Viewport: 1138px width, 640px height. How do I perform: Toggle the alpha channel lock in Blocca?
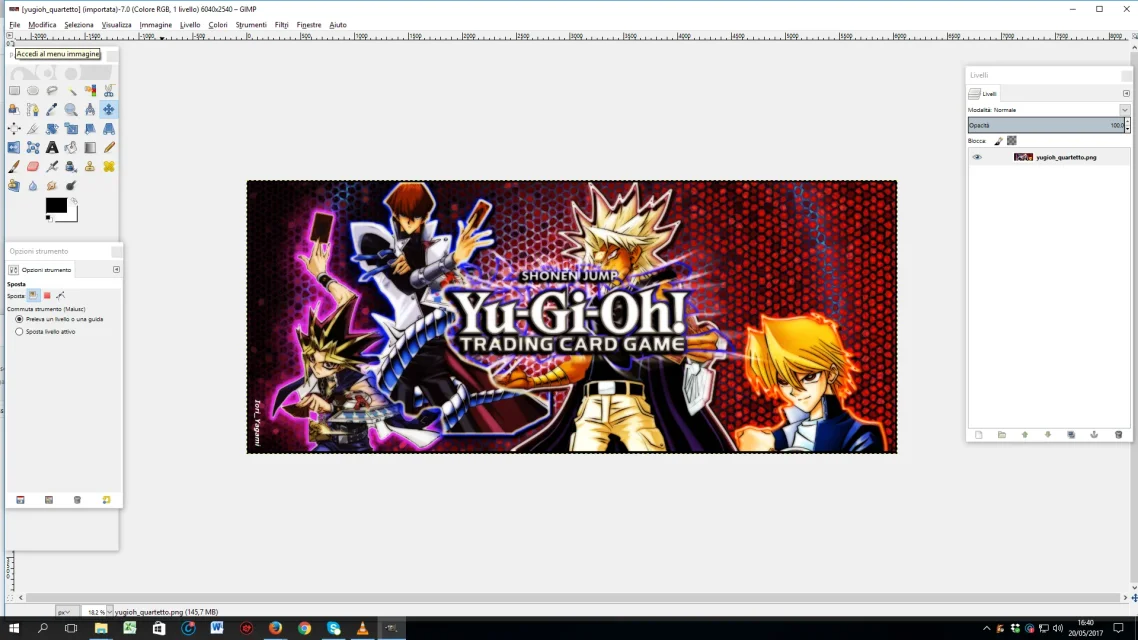point(1011,140)
